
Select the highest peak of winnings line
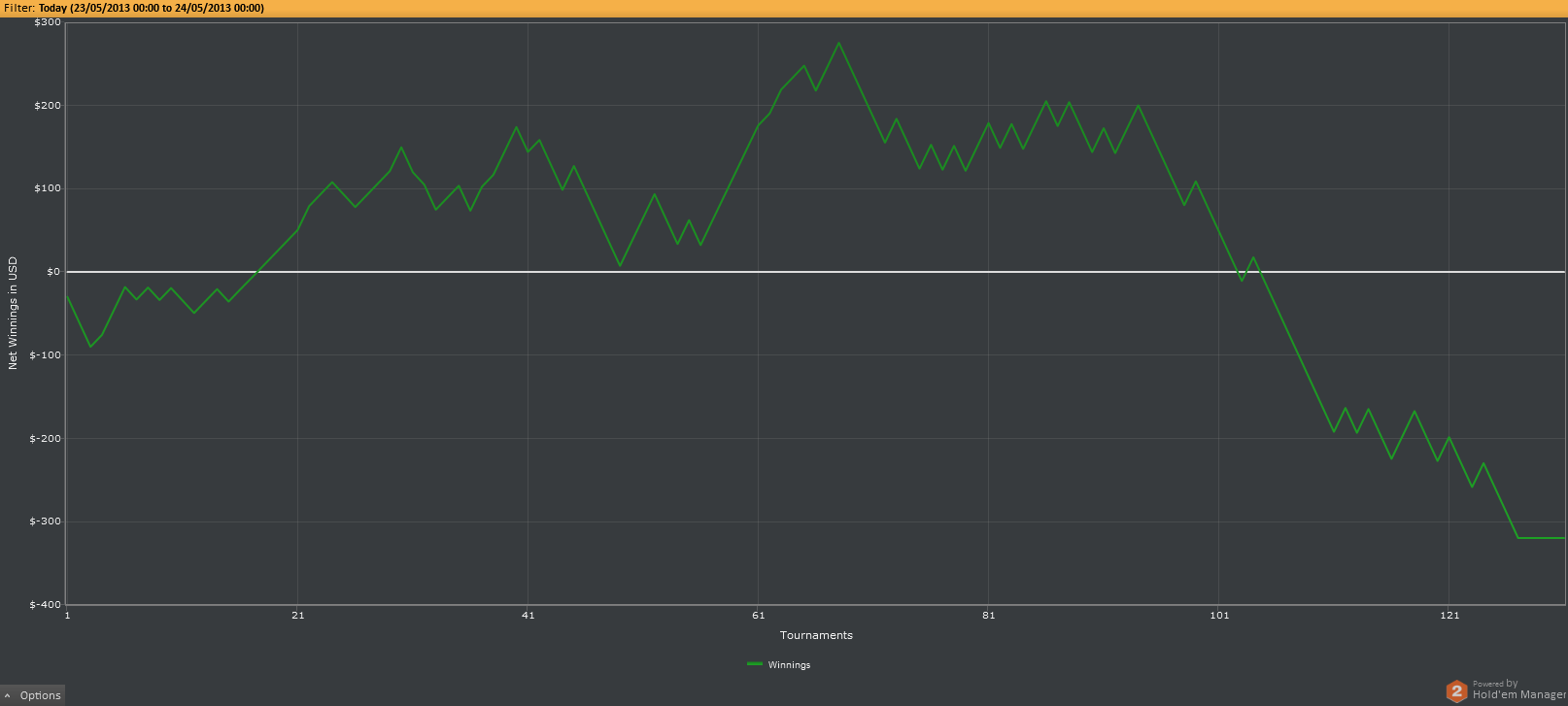pos(839,43)
